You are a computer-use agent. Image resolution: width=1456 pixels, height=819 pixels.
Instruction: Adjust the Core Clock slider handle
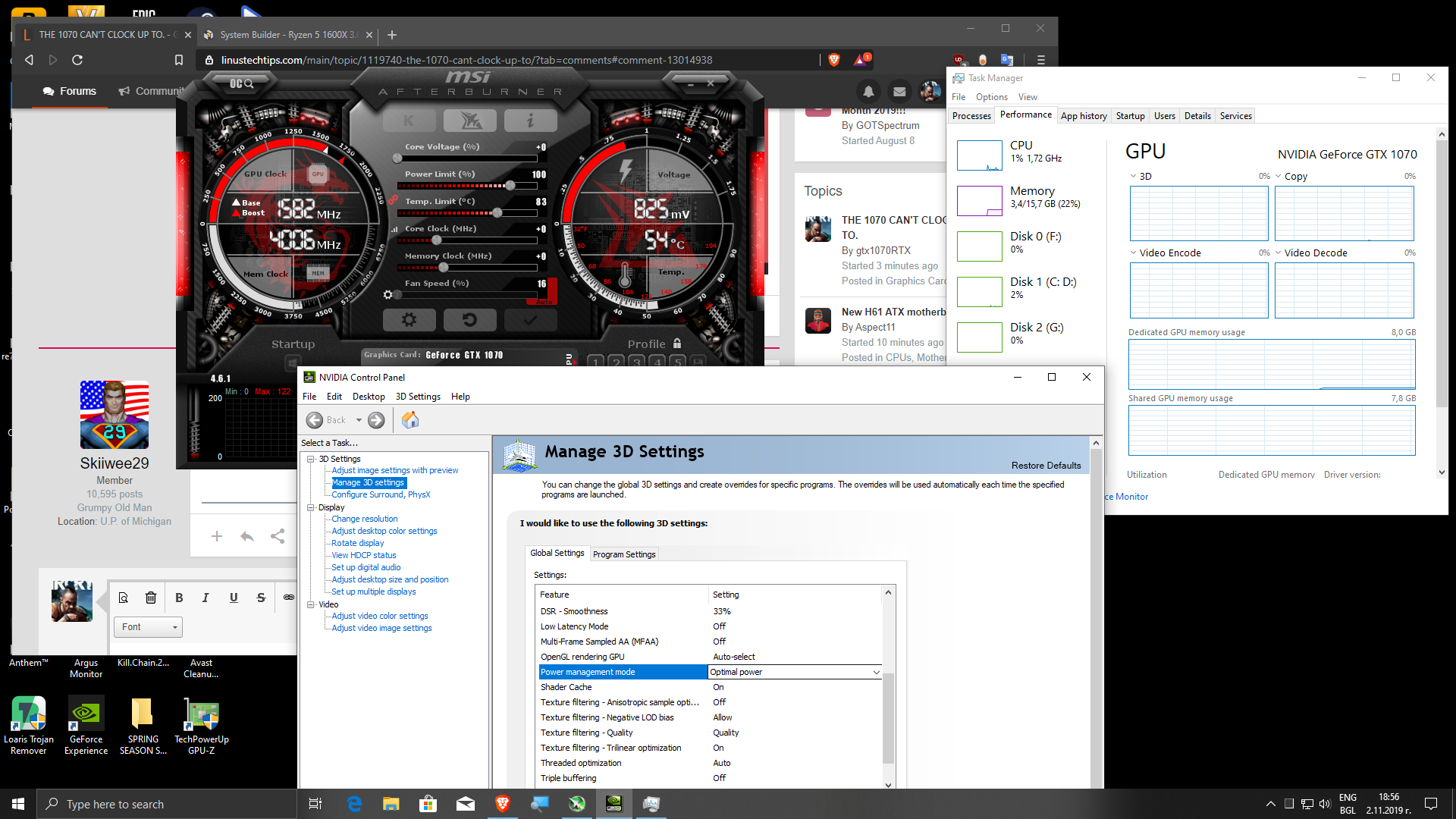point(437,240)
